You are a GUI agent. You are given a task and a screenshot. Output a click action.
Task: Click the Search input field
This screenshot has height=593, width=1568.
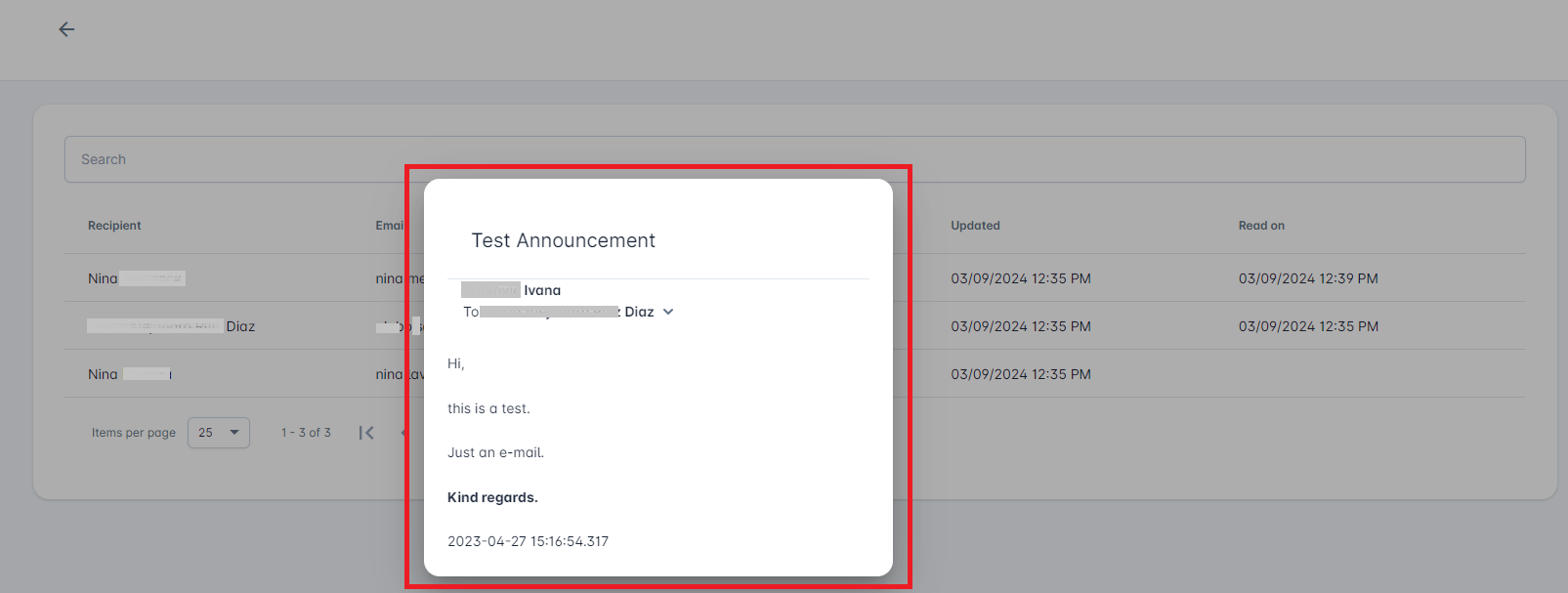point(793,159)
